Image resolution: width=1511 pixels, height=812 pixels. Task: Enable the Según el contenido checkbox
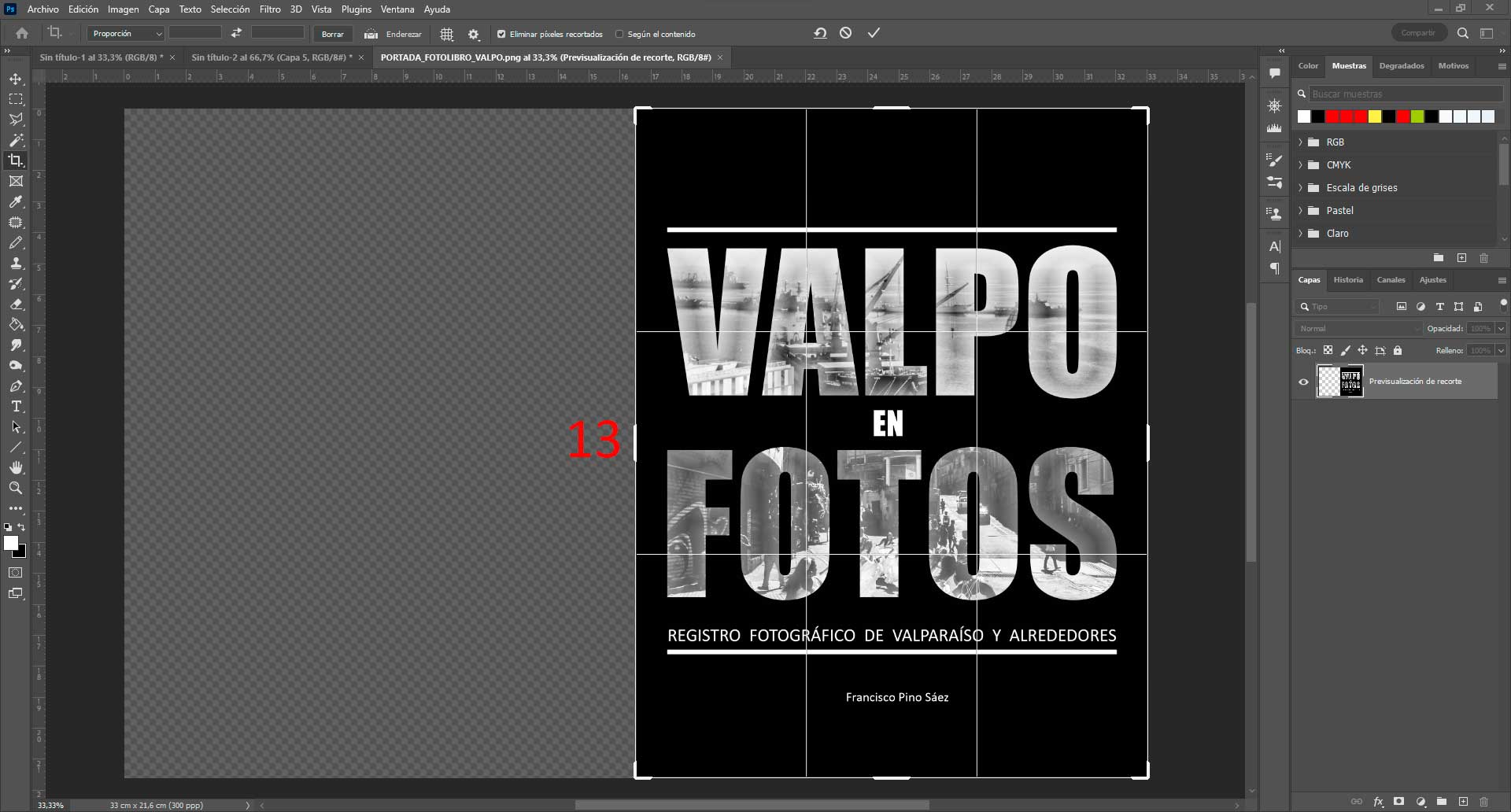tap(621, 34)
